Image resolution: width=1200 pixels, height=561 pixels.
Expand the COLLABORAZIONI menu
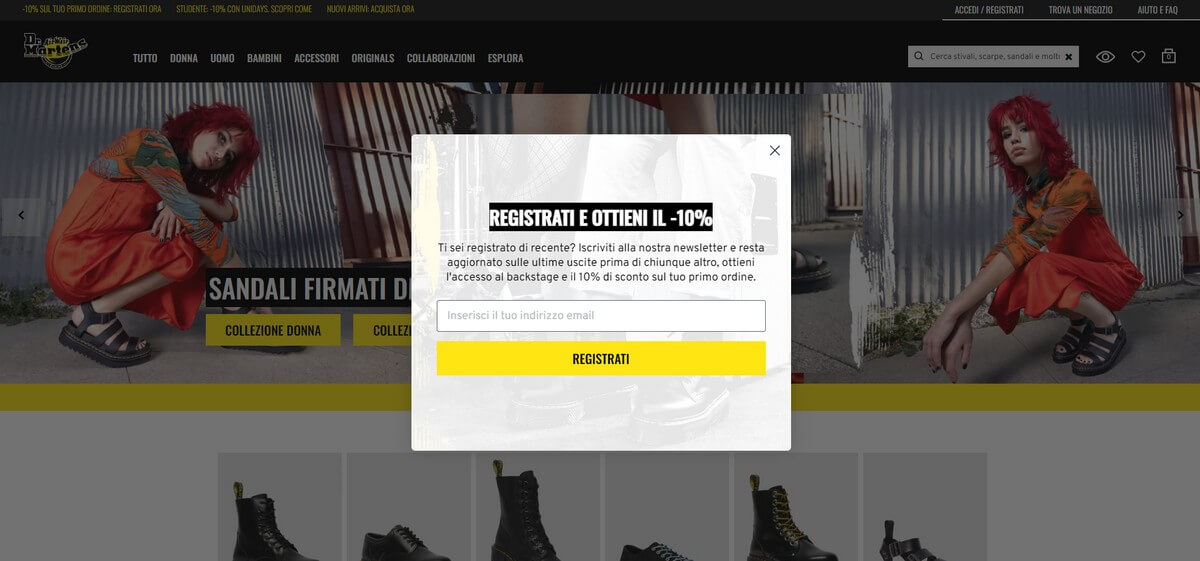(x=441, y=58)
